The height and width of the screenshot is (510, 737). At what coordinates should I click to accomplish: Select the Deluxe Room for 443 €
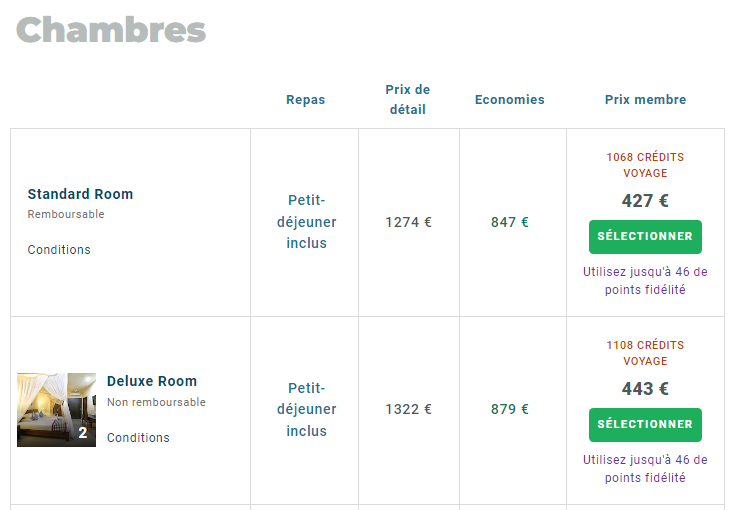click(645, 425)
